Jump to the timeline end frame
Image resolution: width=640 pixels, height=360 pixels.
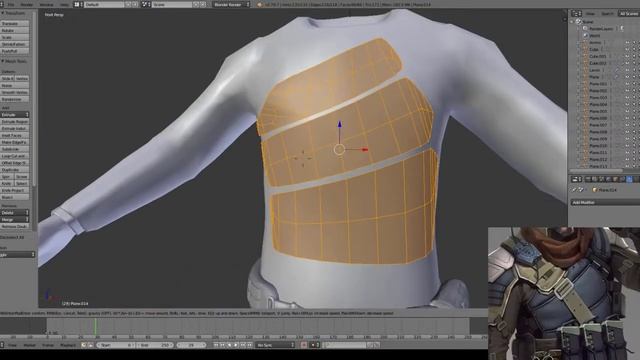tap(249, 345)
